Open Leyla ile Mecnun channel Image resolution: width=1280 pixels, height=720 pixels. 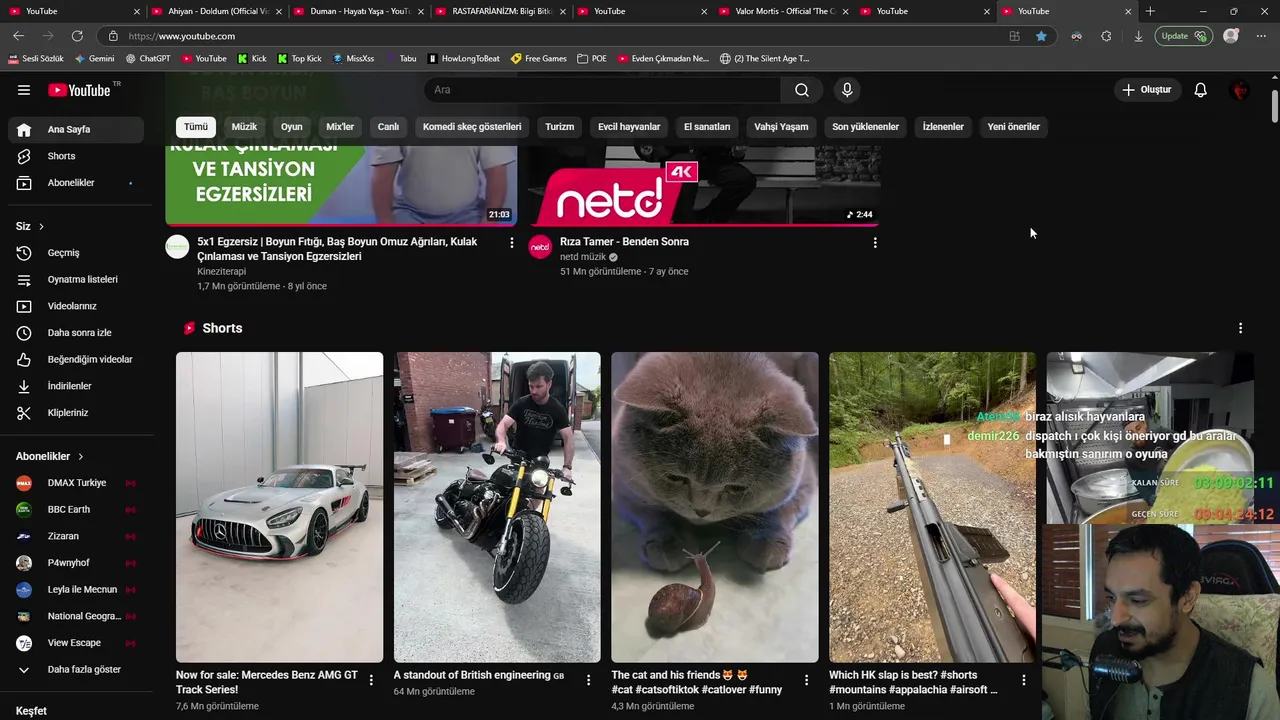[76, 590]
